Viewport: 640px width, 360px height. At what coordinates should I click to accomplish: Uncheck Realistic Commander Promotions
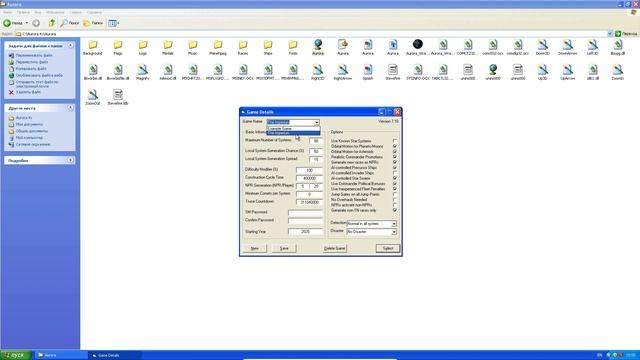(x=394, y=157)
